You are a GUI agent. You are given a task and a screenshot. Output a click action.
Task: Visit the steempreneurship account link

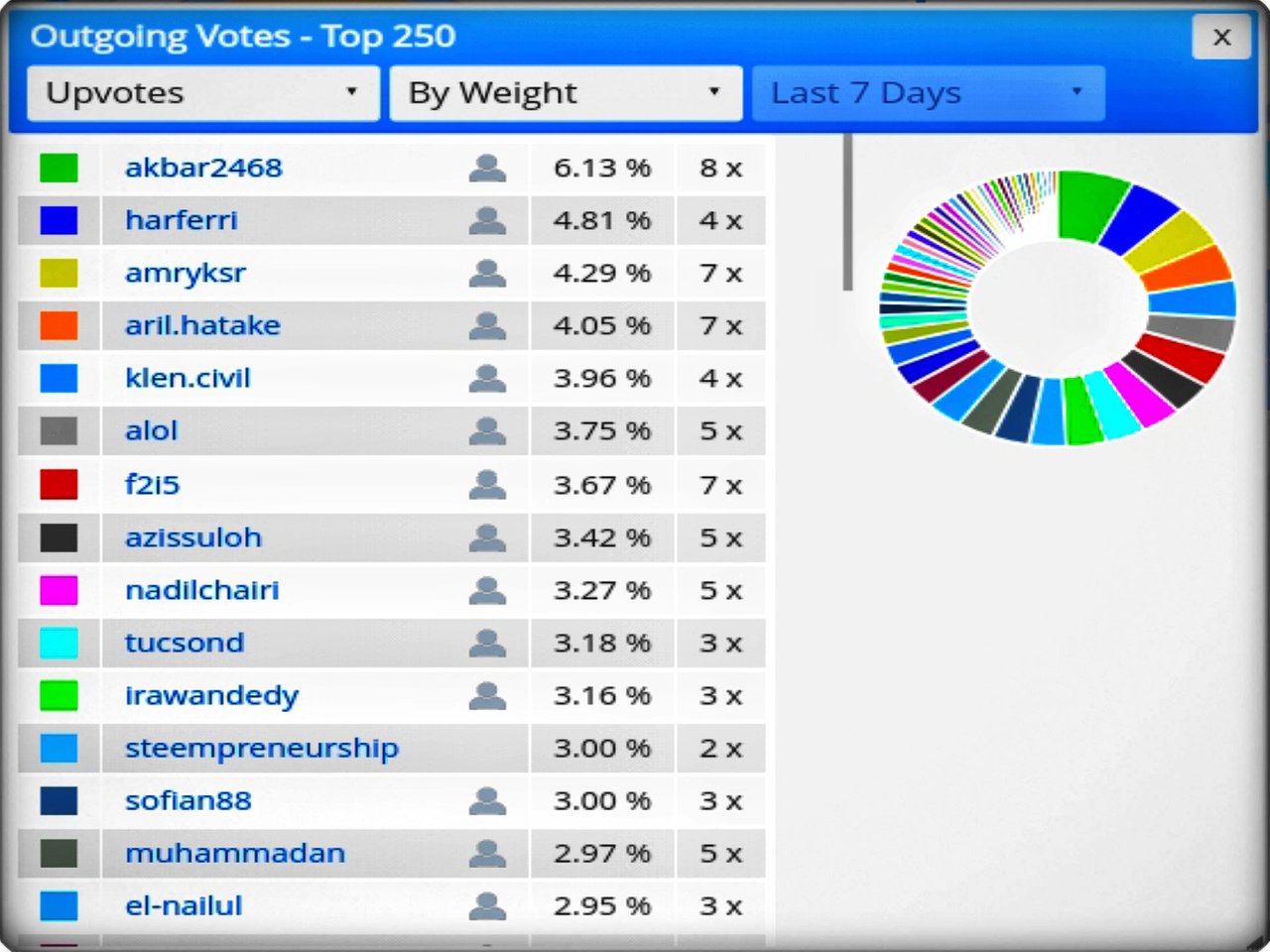(261, 749)
